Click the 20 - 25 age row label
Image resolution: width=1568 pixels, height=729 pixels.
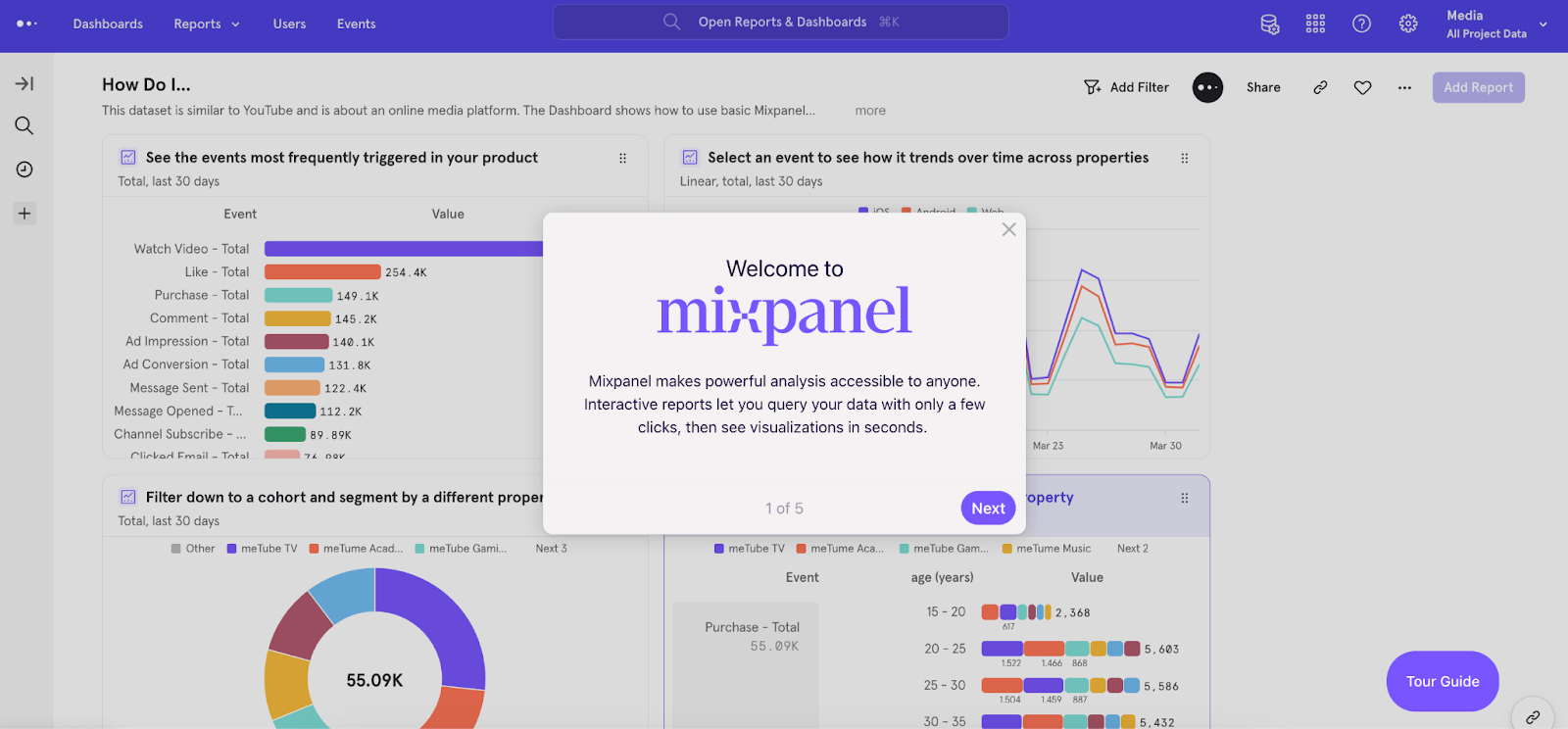tap(945, 649)
